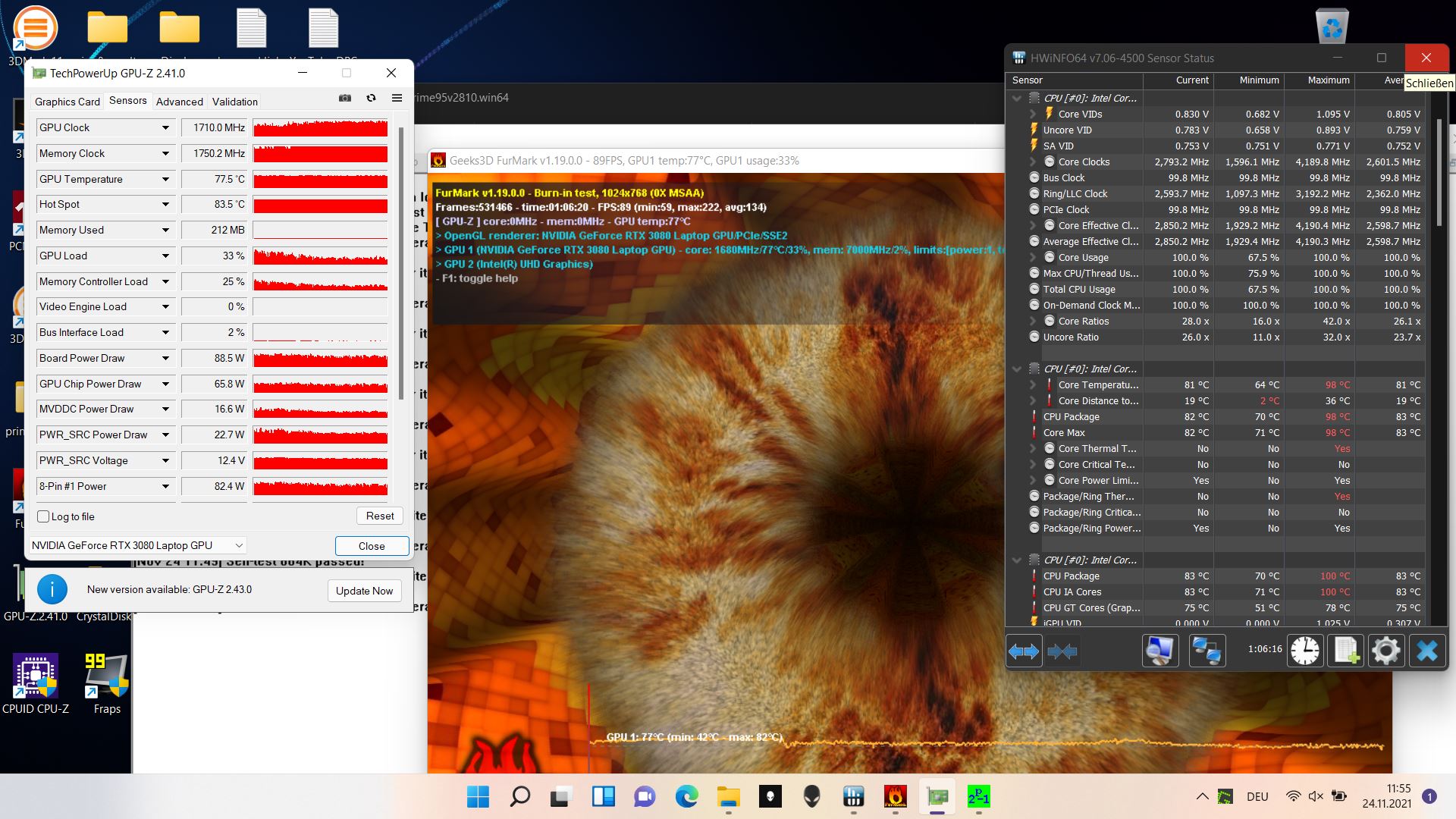Click HWiNFO shrink columns arrows button
Viewport: 1456px width, 819px height.
[1062, 651]
